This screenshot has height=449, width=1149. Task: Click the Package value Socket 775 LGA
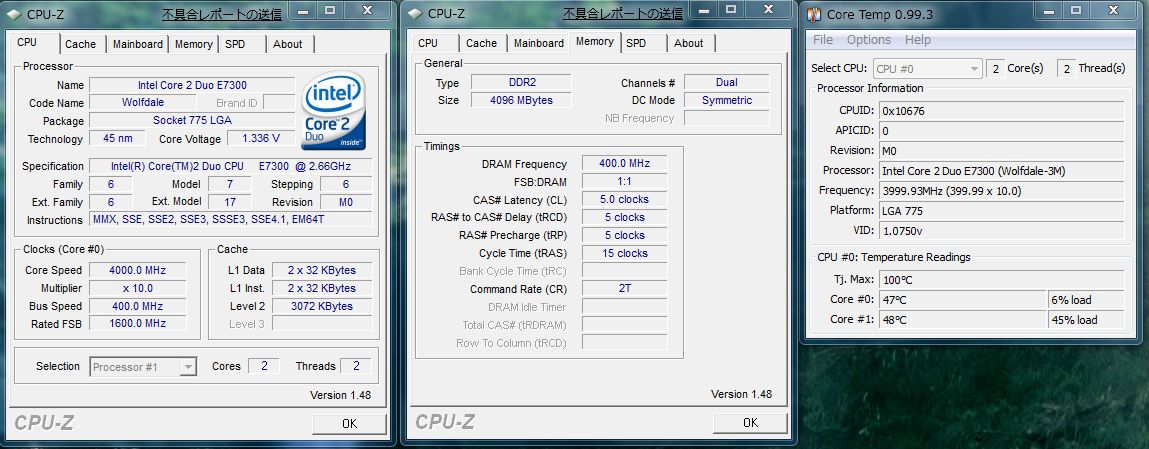tap(192, 121)
